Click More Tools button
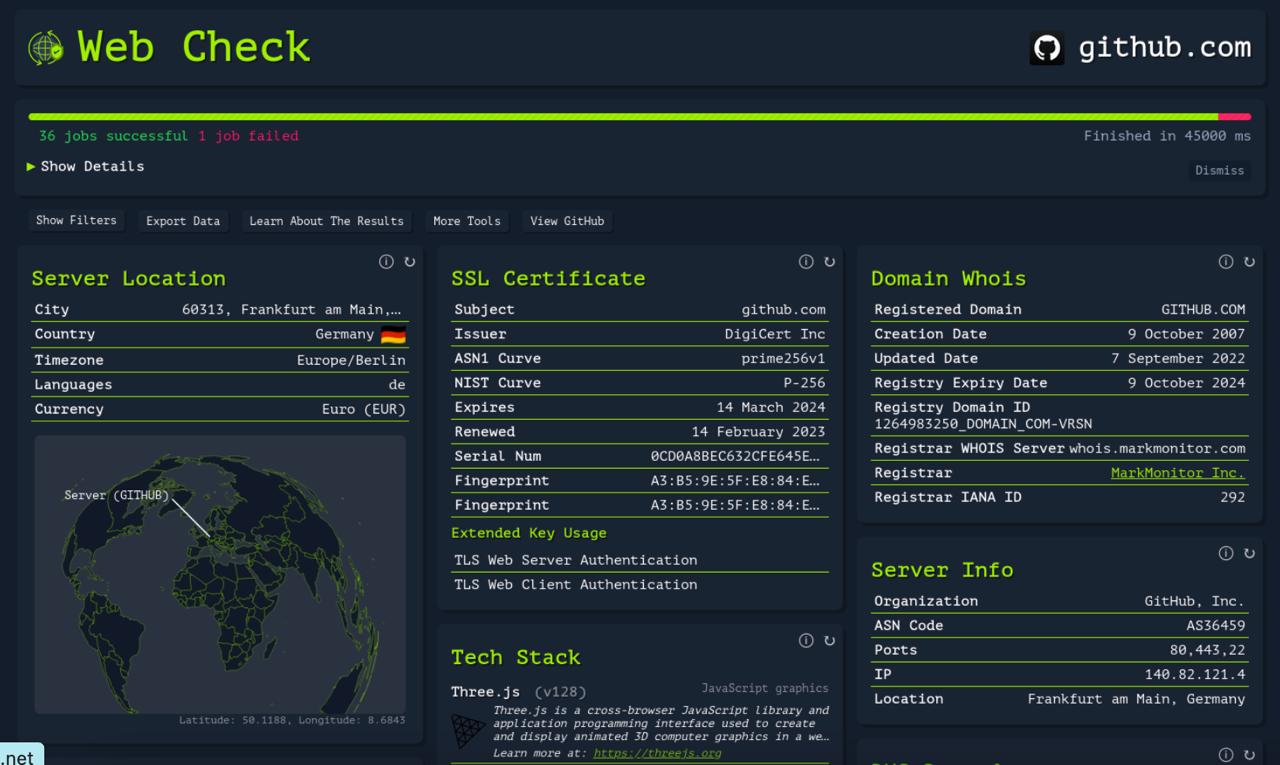The height and width of the screenshot is (765, 1280). [467, 221]
